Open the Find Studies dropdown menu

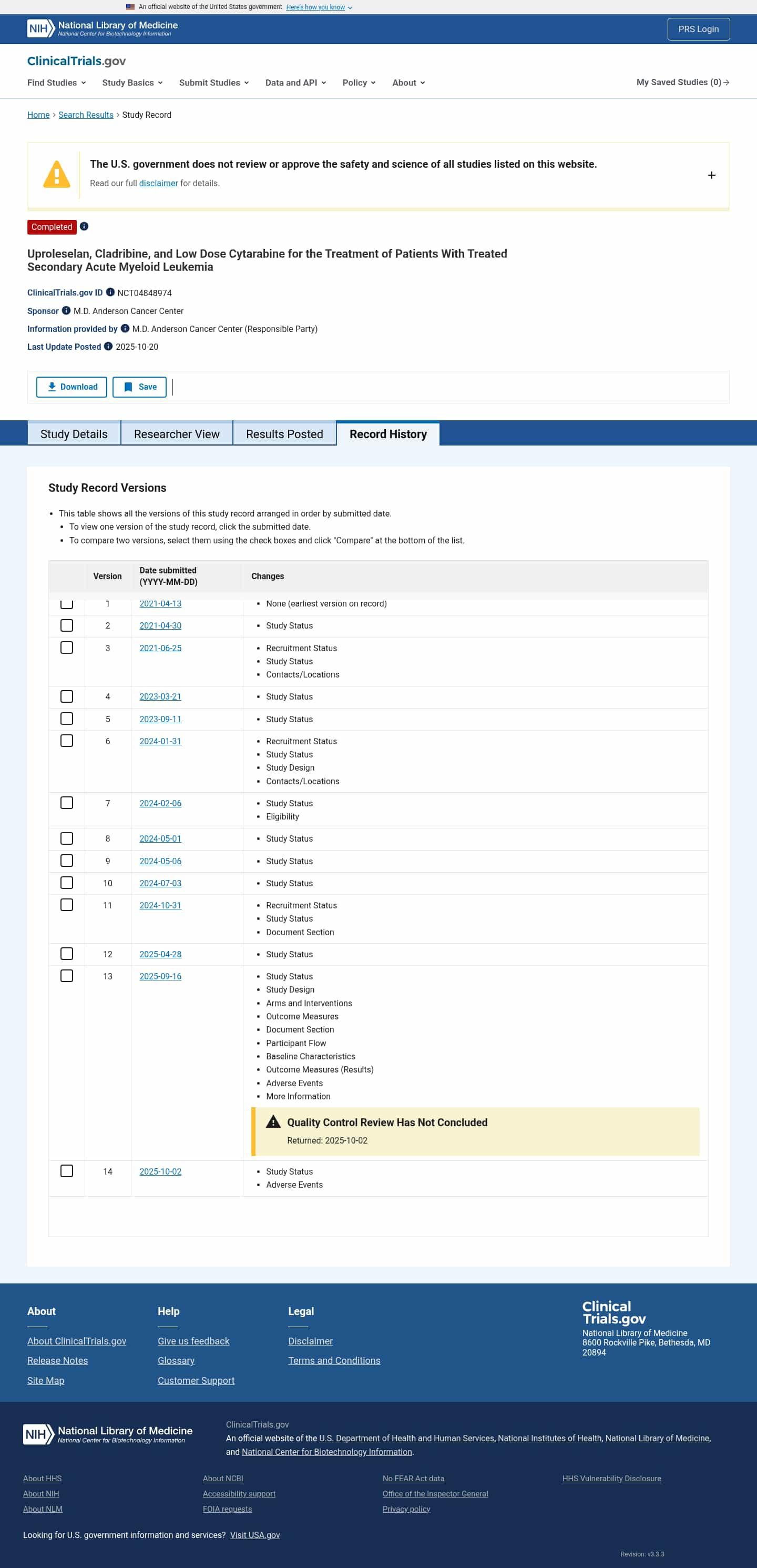(x=56, y=83)
